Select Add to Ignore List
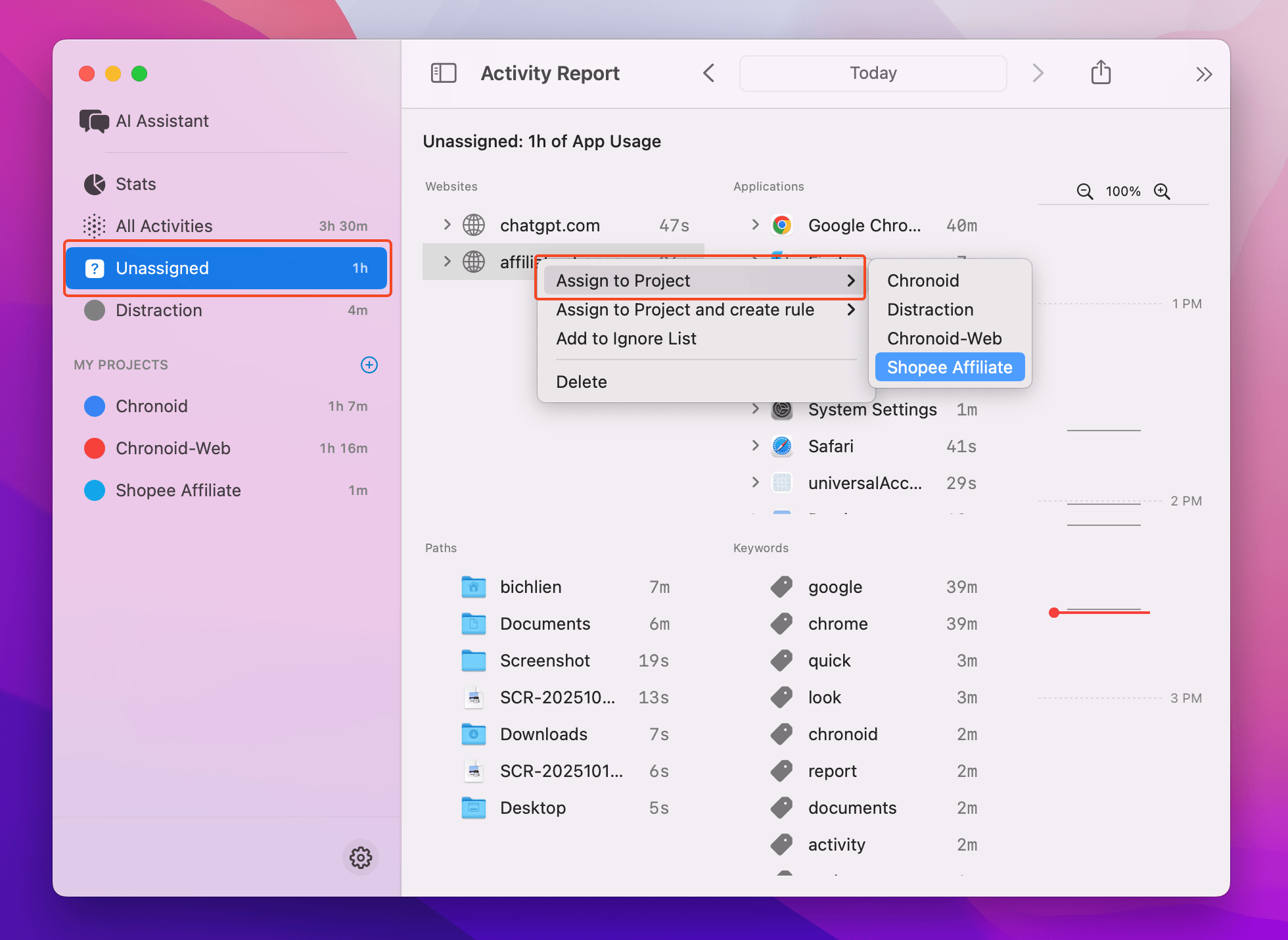 pos(626,339)
